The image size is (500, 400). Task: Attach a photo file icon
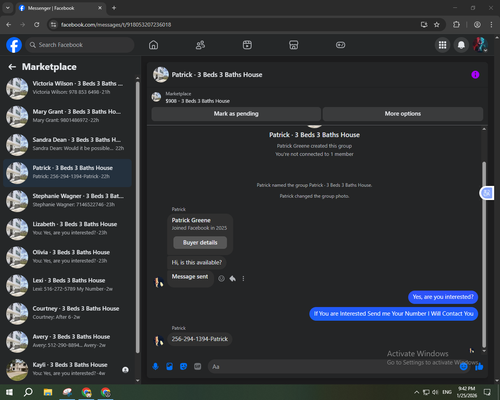click(x=169, y=367)
